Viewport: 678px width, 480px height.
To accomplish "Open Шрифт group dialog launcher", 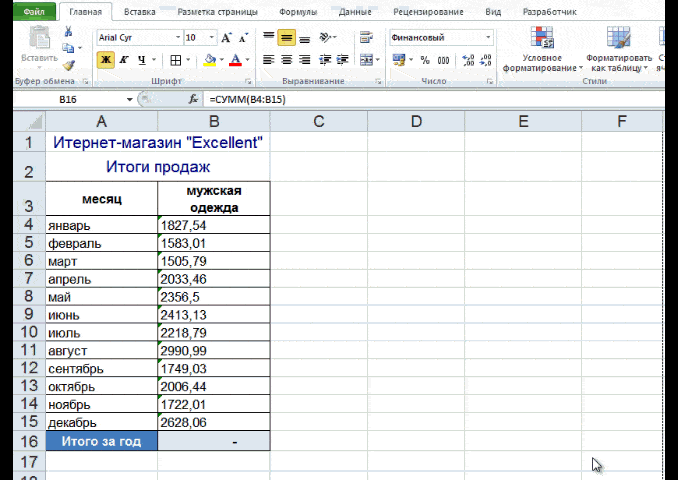I will pos(248,81).
